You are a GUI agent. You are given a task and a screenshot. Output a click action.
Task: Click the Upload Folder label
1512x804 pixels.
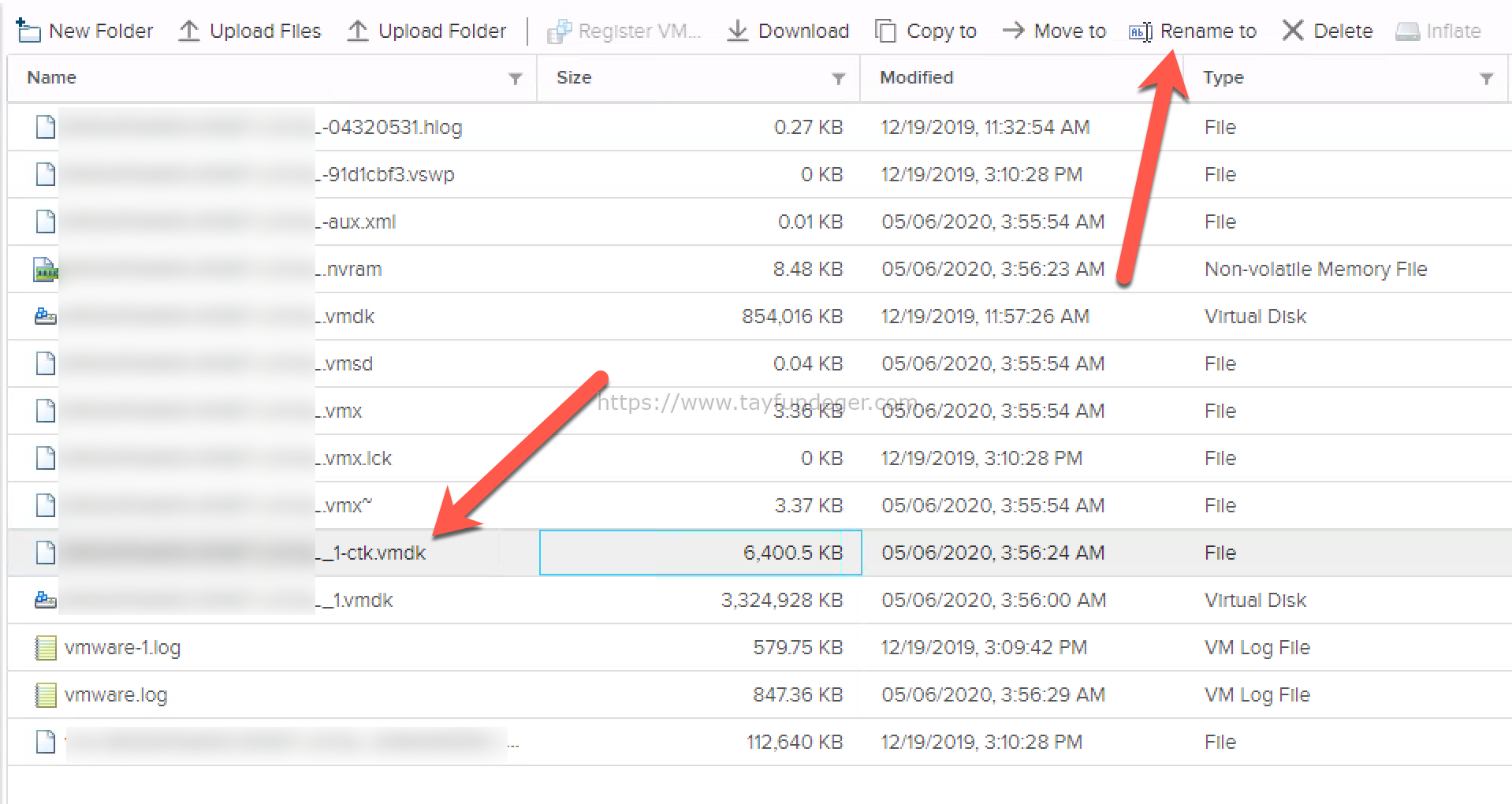pos(442,31)
